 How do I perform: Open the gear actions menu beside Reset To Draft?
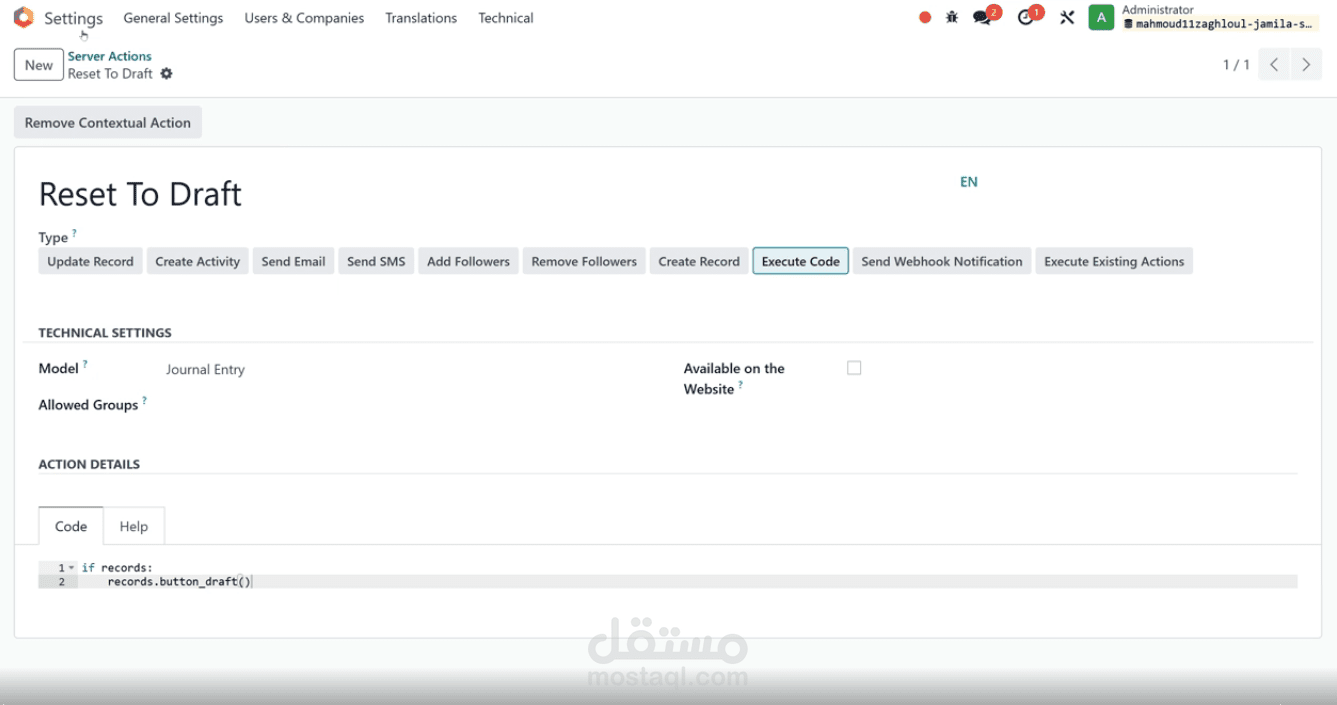(x=167, y=74)
